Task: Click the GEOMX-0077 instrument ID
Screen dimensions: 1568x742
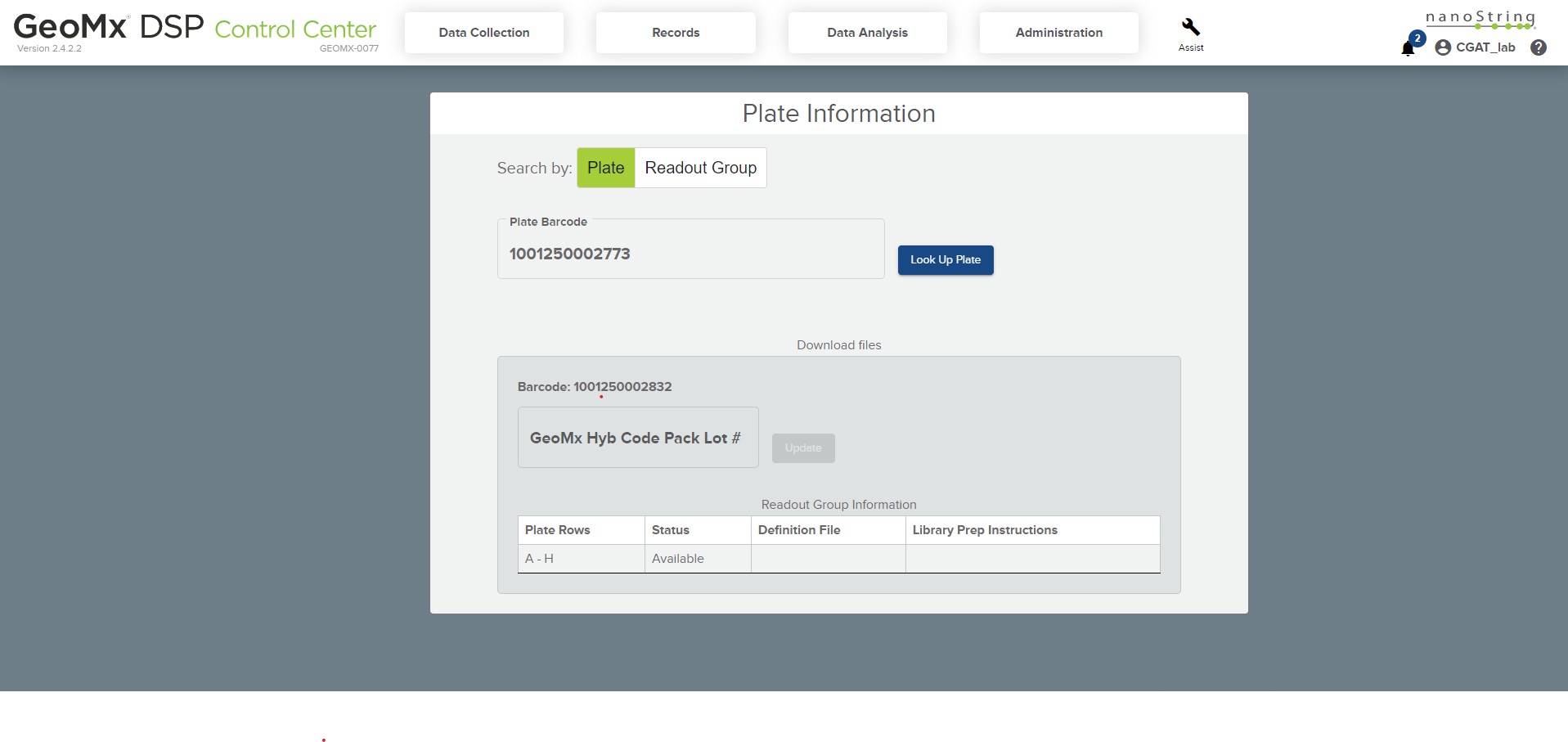Action: pyautogui.click(x=349, y=48)
